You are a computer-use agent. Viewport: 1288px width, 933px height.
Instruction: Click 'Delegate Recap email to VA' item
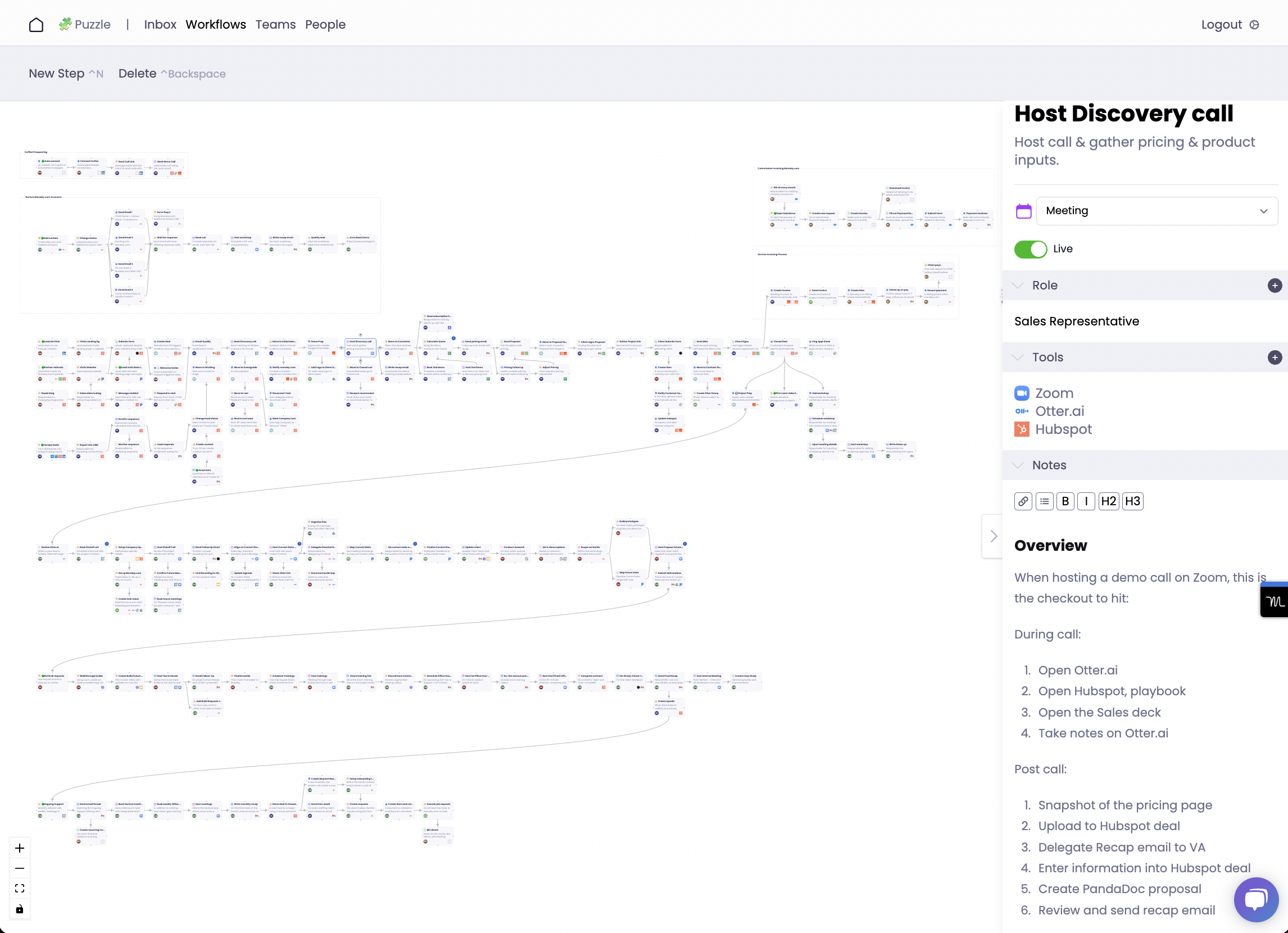1122,847
